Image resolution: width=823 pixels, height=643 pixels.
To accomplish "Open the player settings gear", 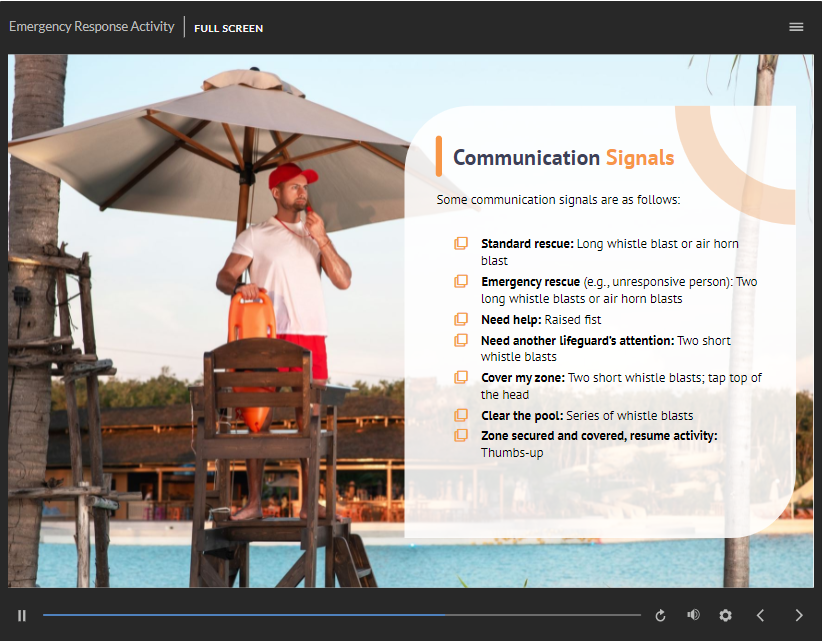I will [x=726, y=616].
